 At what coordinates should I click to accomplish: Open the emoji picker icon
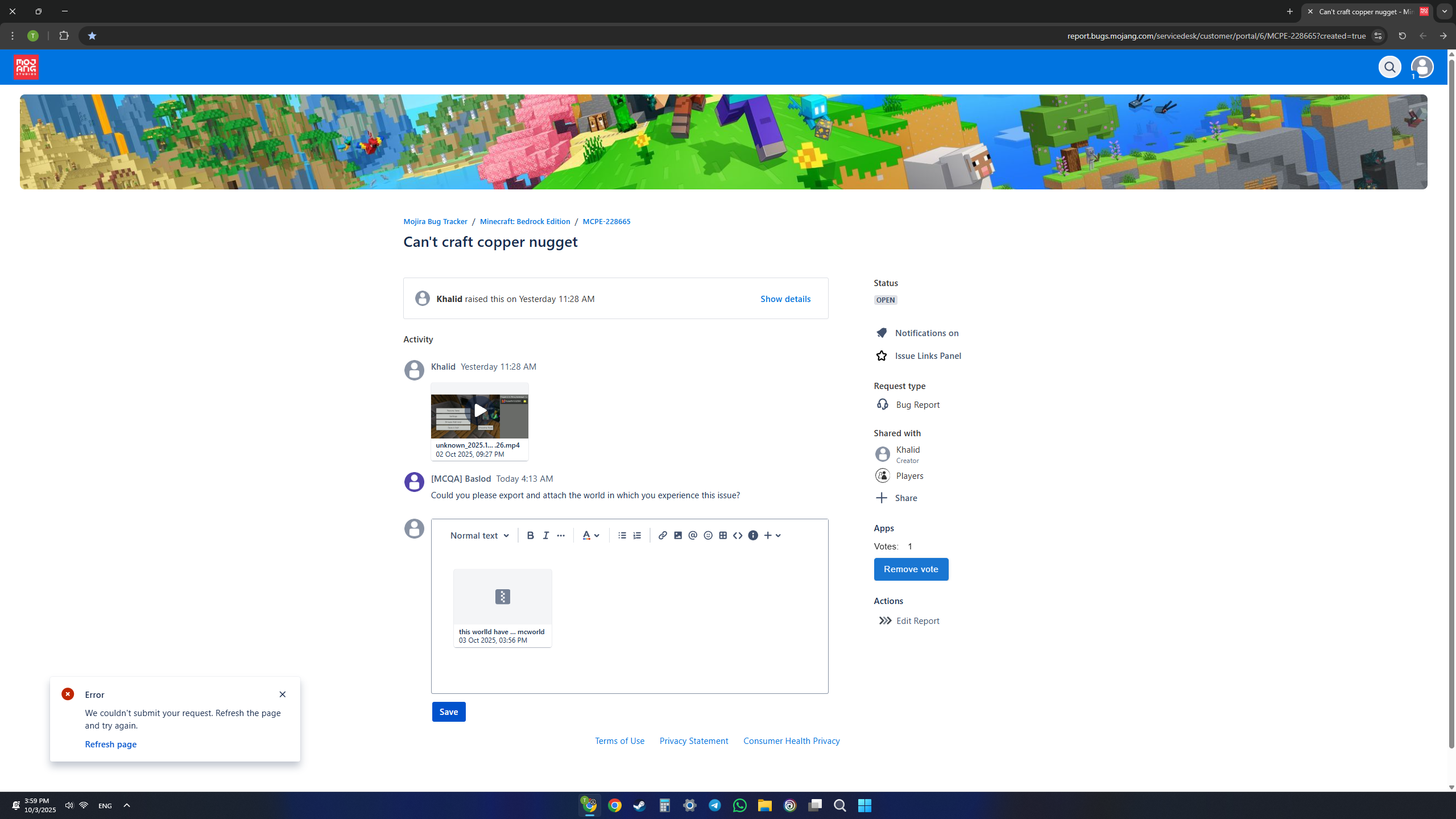(708, 535)
